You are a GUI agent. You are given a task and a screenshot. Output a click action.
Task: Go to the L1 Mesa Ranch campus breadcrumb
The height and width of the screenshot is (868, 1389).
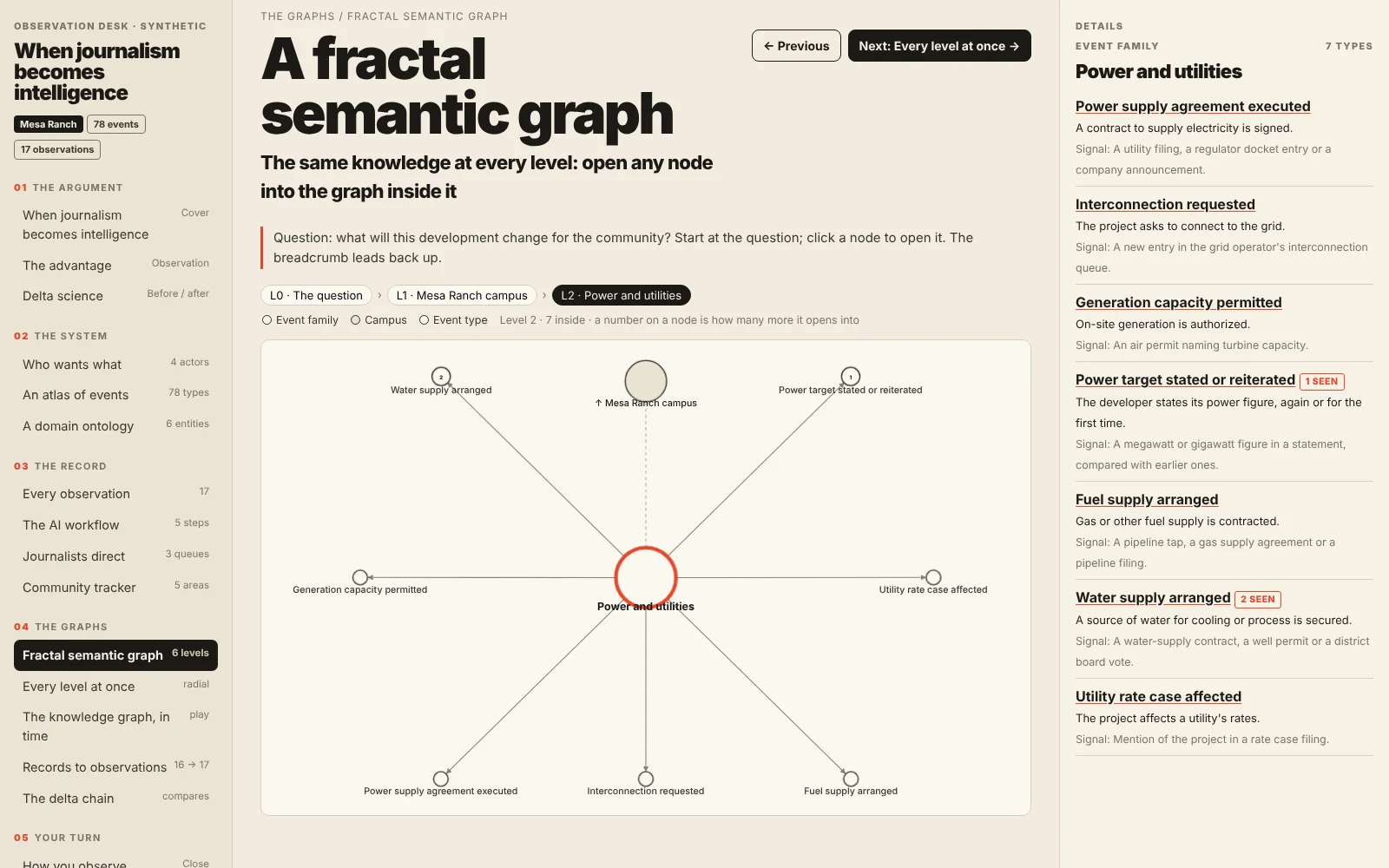tap(462, 296)
